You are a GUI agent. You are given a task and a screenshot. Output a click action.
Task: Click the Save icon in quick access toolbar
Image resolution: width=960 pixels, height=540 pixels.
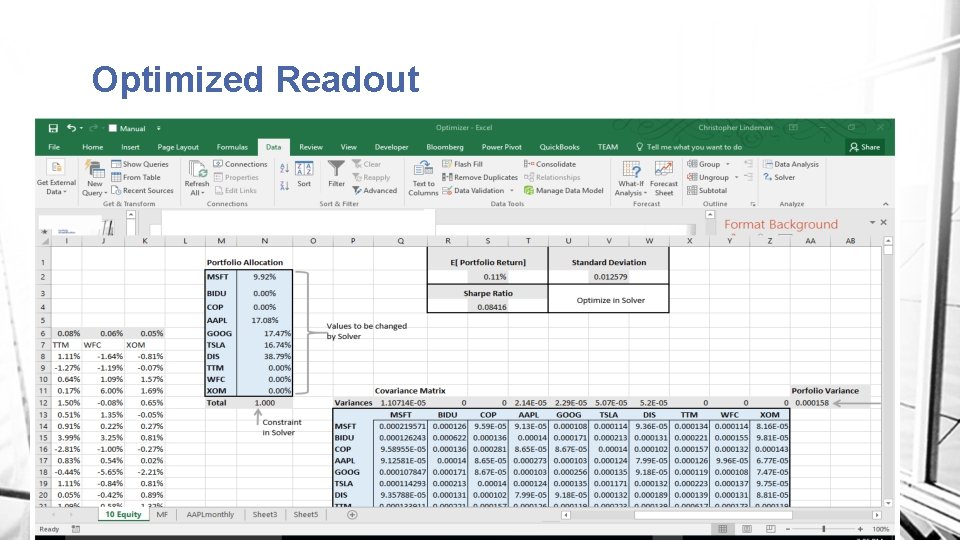tap(53, 128)
